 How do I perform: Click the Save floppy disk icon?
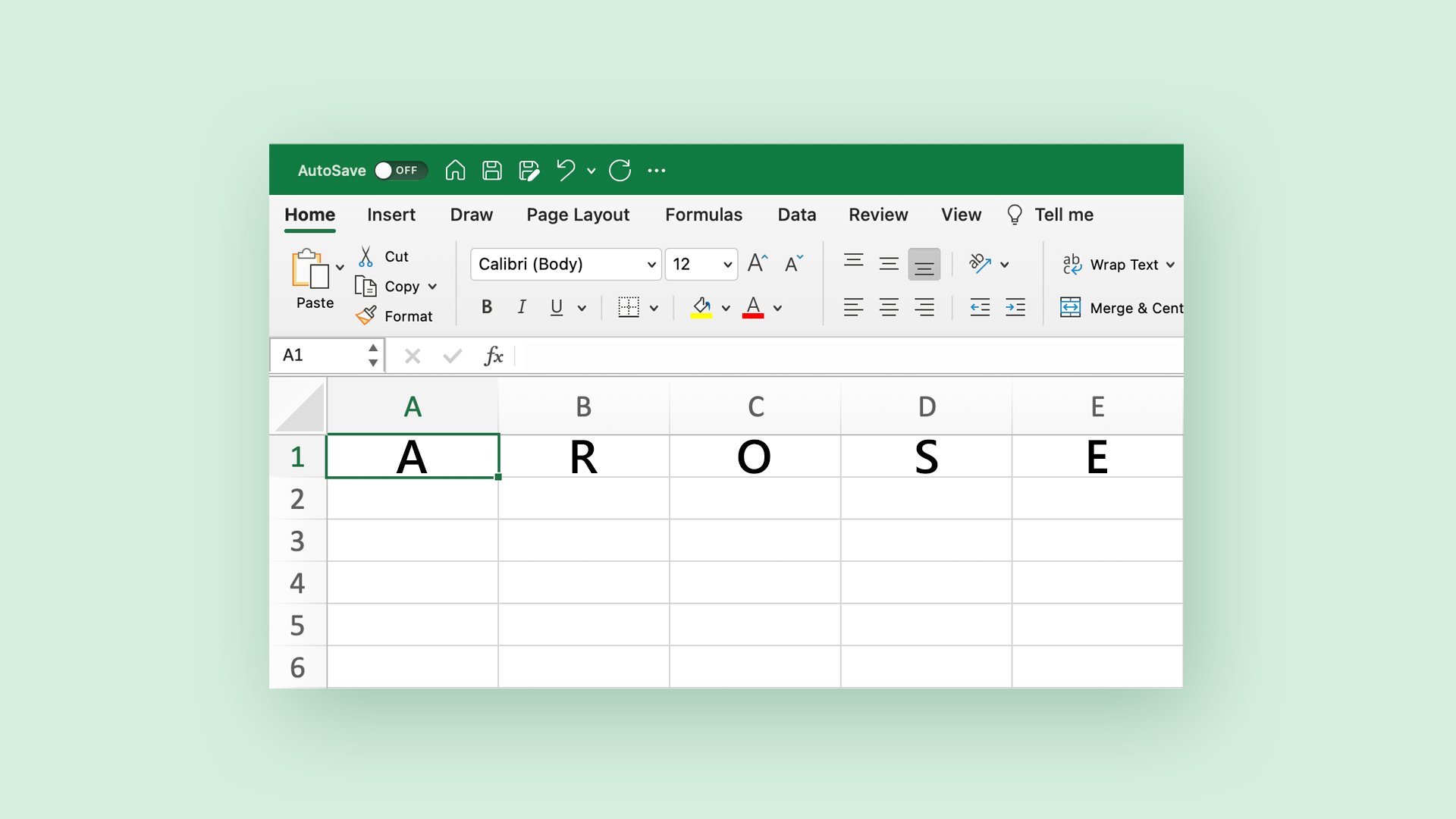click(x=492, y=171)
